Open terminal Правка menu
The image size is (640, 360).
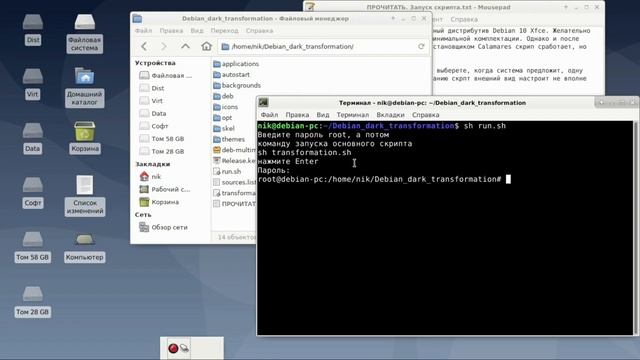pyautogui.click(x=297, y=115)
